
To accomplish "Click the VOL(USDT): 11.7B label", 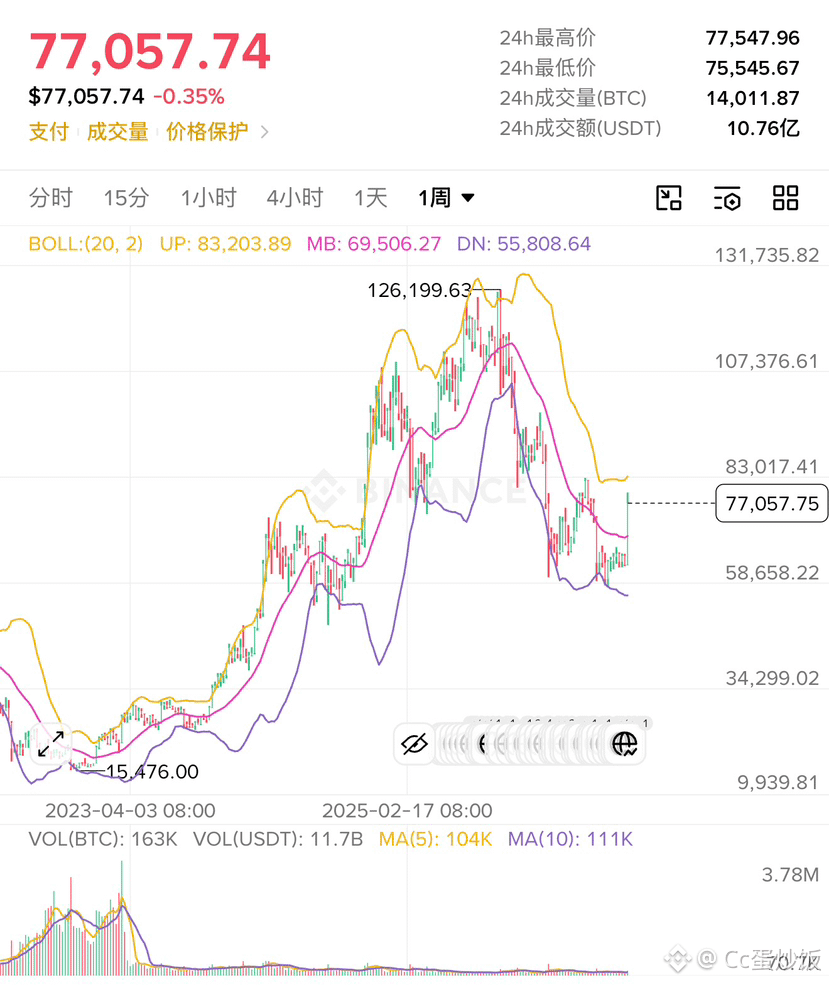I will 278,839.
